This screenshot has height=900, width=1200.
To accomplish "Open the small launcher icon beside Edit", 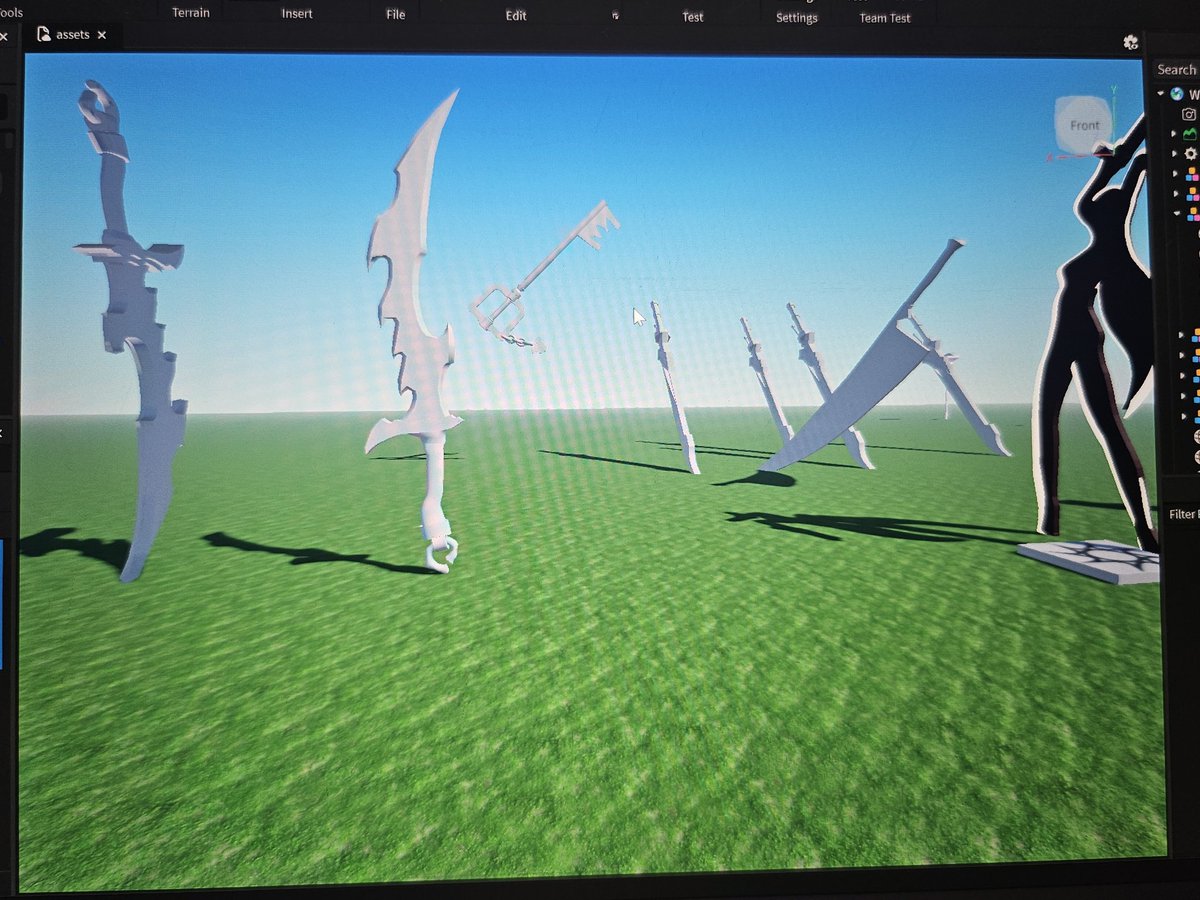I will pos(615,16).
